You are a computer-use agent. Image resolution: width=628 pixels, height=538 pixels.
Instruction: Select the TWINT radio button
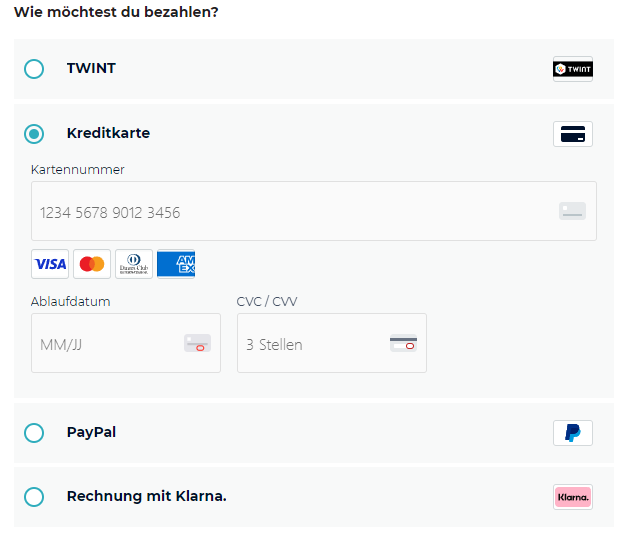tap(34, 69)
